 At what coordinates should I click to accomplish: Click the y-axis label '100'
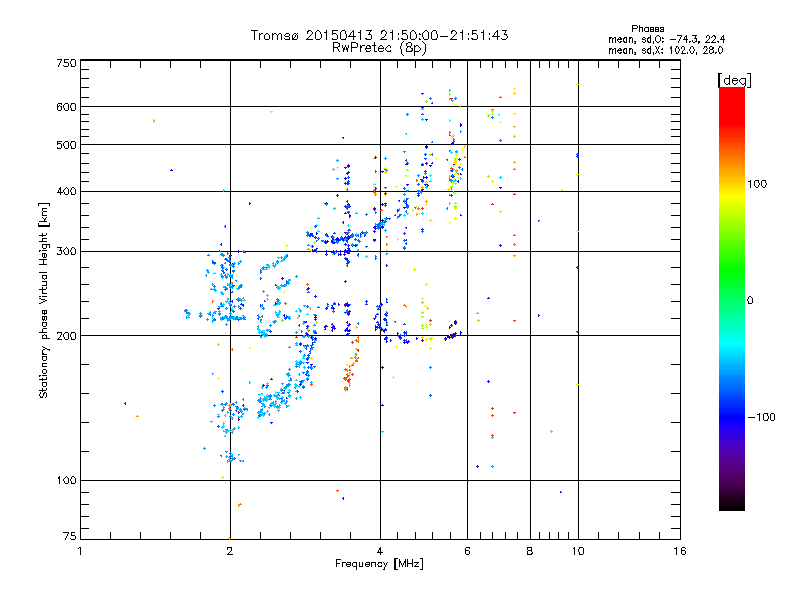66,480
